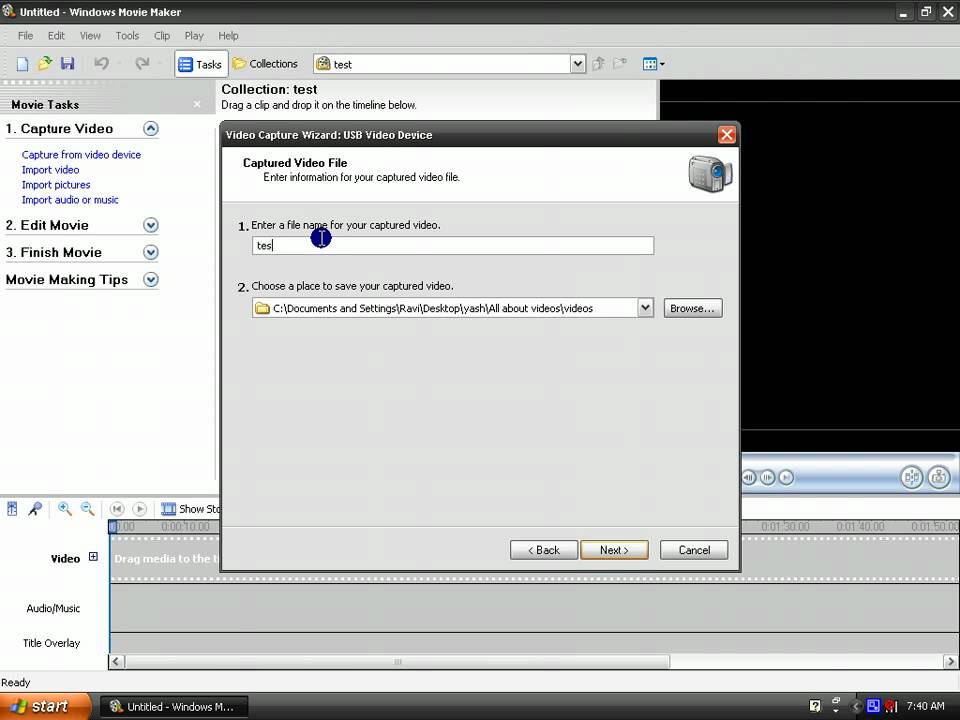
Task: Click the Import pictures link
Action: [x=56, y=185]
